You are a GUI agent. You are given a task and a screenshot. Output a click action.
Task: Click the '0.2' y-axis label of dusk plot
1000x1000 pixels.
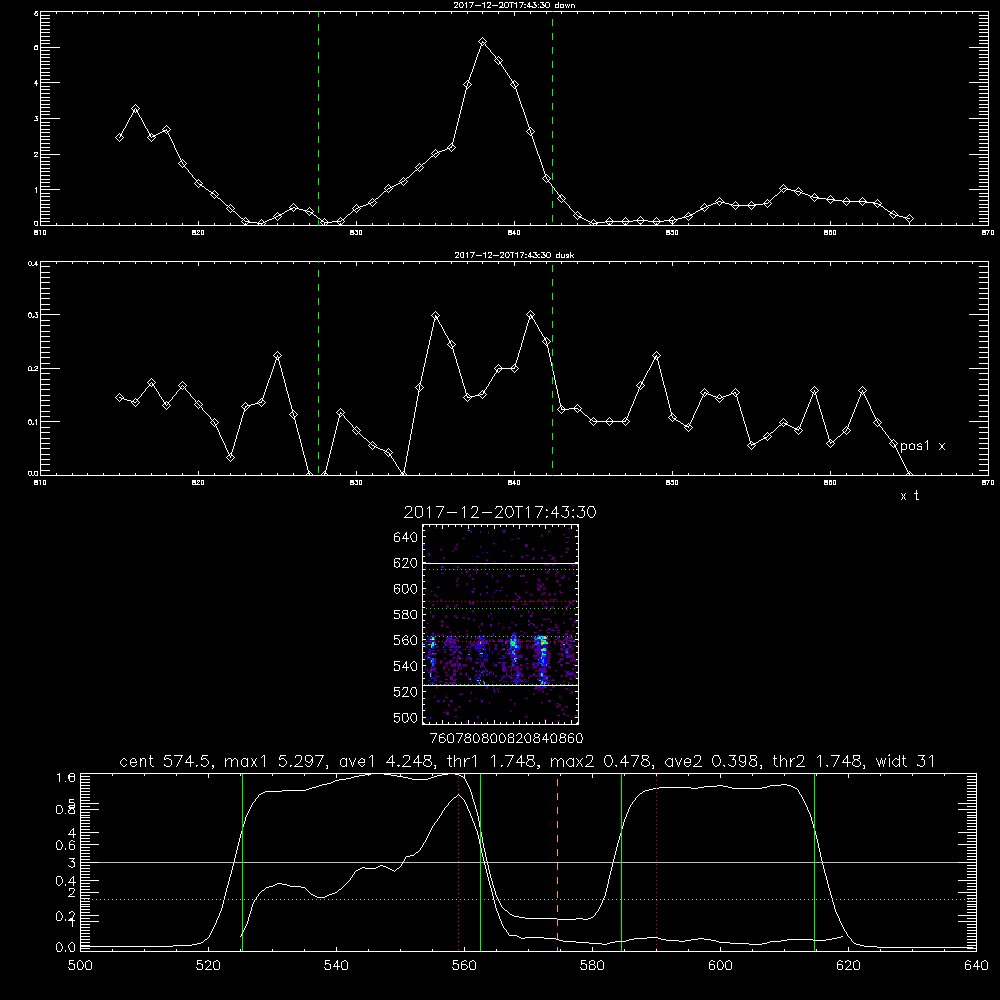tap(32, 368)
